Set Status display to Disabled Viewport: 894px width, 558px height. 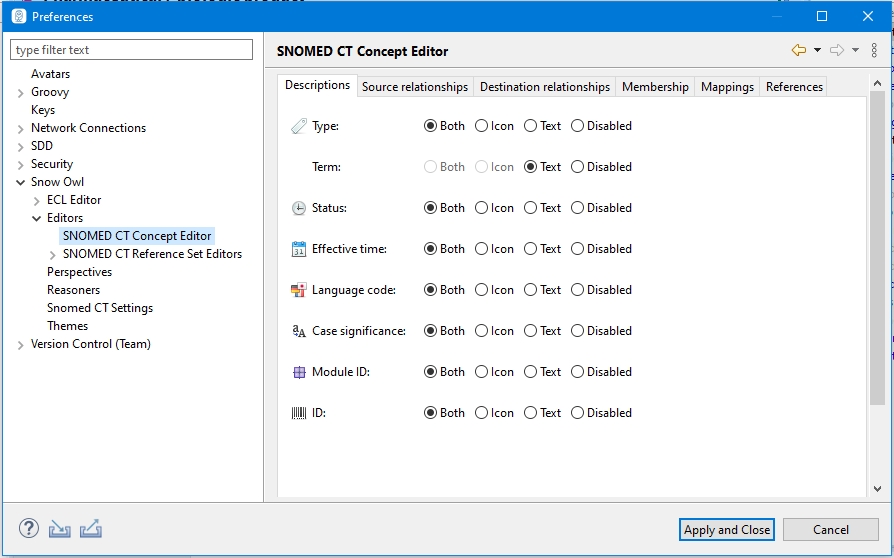pos(578,208)
